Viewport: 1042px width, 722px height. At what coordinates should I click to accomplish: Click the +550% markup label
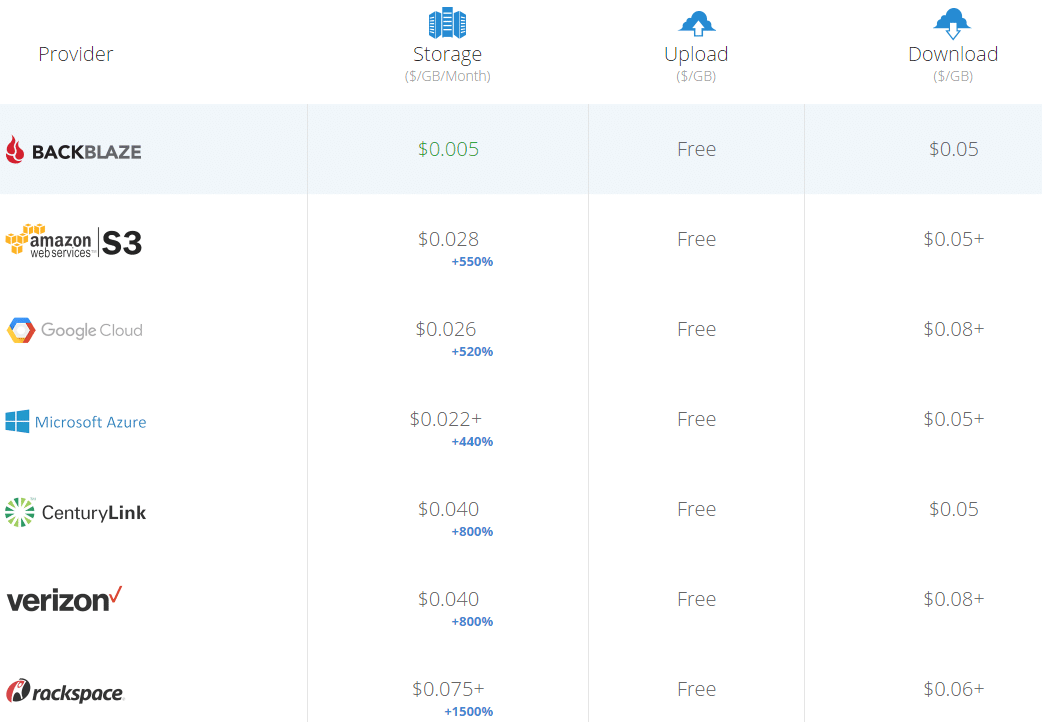pos(472,262)
